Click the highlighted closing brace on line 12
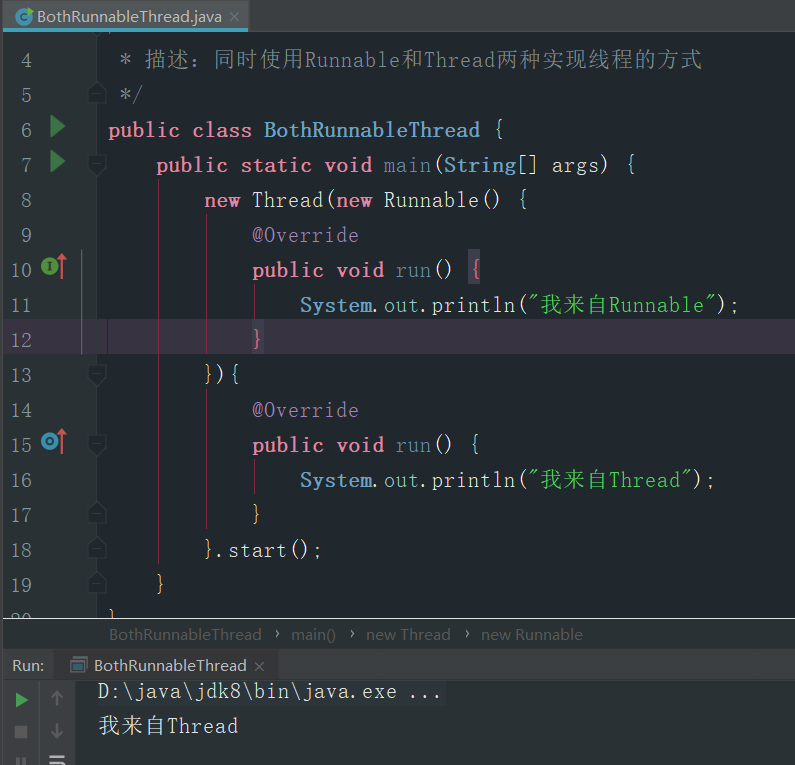Image resolution: width=795 pixels, height=765 pixels. [257, 338]
